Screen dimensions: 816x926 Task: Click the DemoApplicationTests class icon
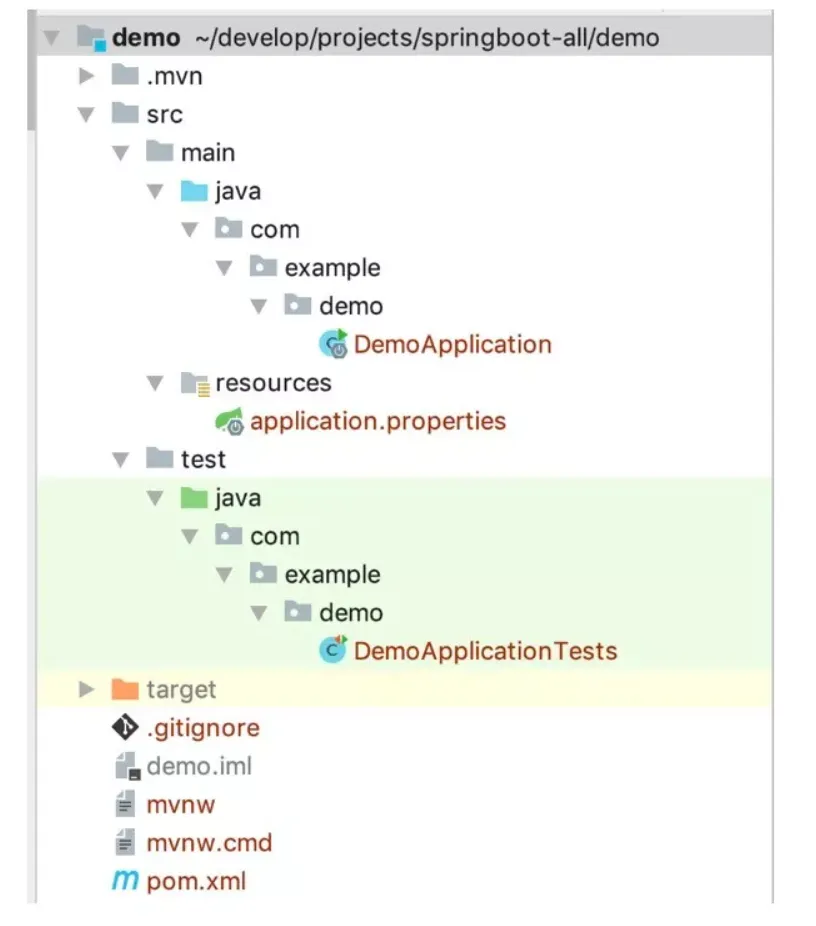click(333, 651)
